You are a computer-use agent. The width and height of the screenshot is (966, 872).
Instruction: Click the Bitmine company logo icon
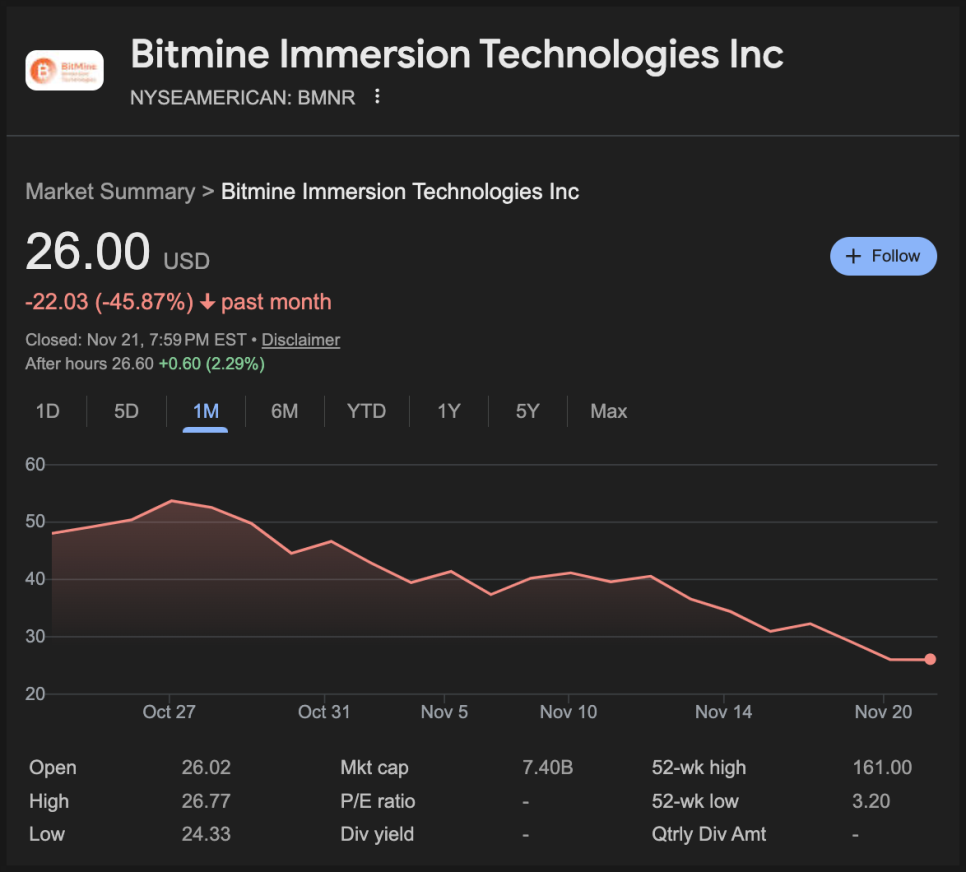(x=64, y=70)
